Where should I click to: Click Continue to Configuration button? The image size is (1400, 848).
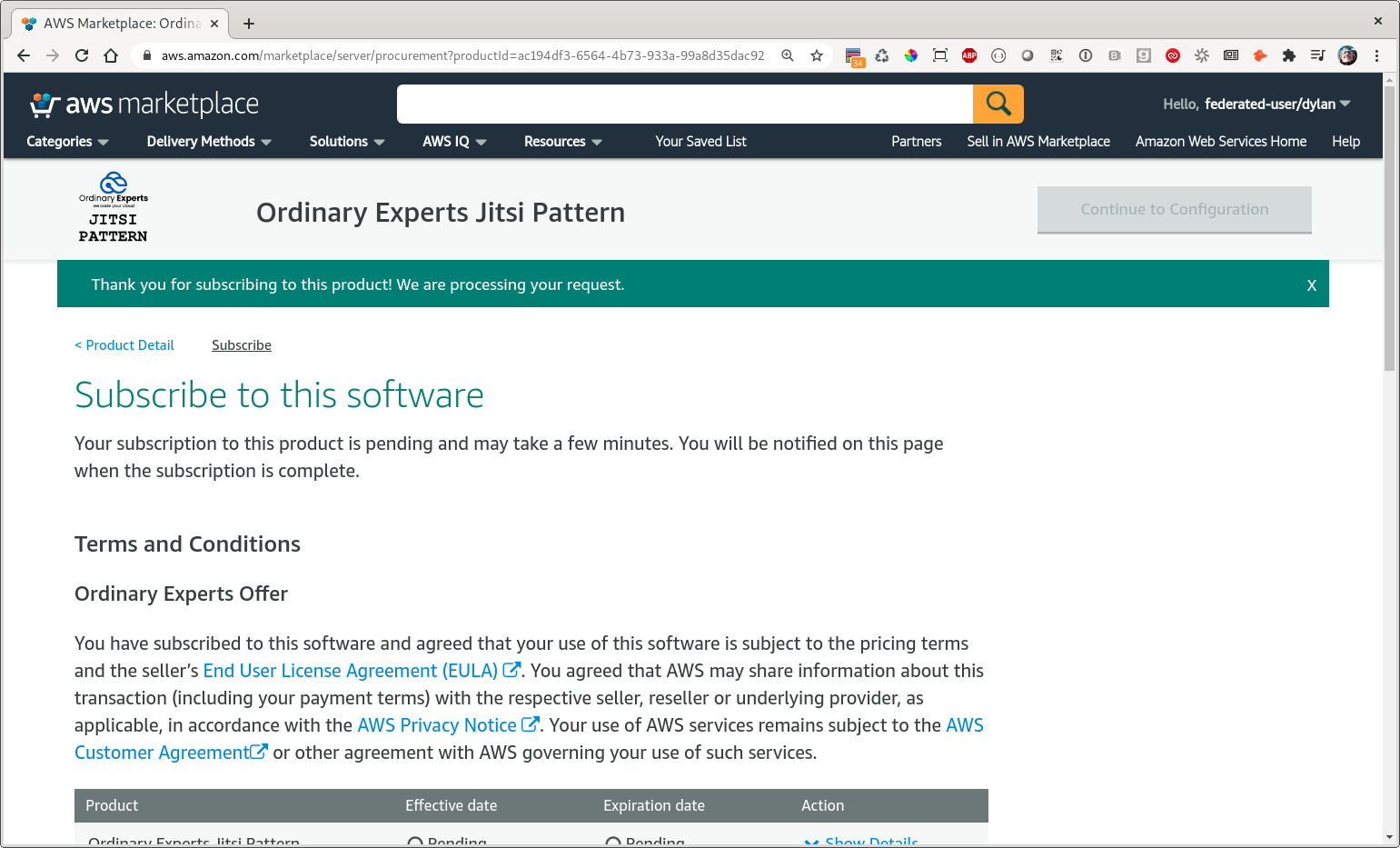1174,210
